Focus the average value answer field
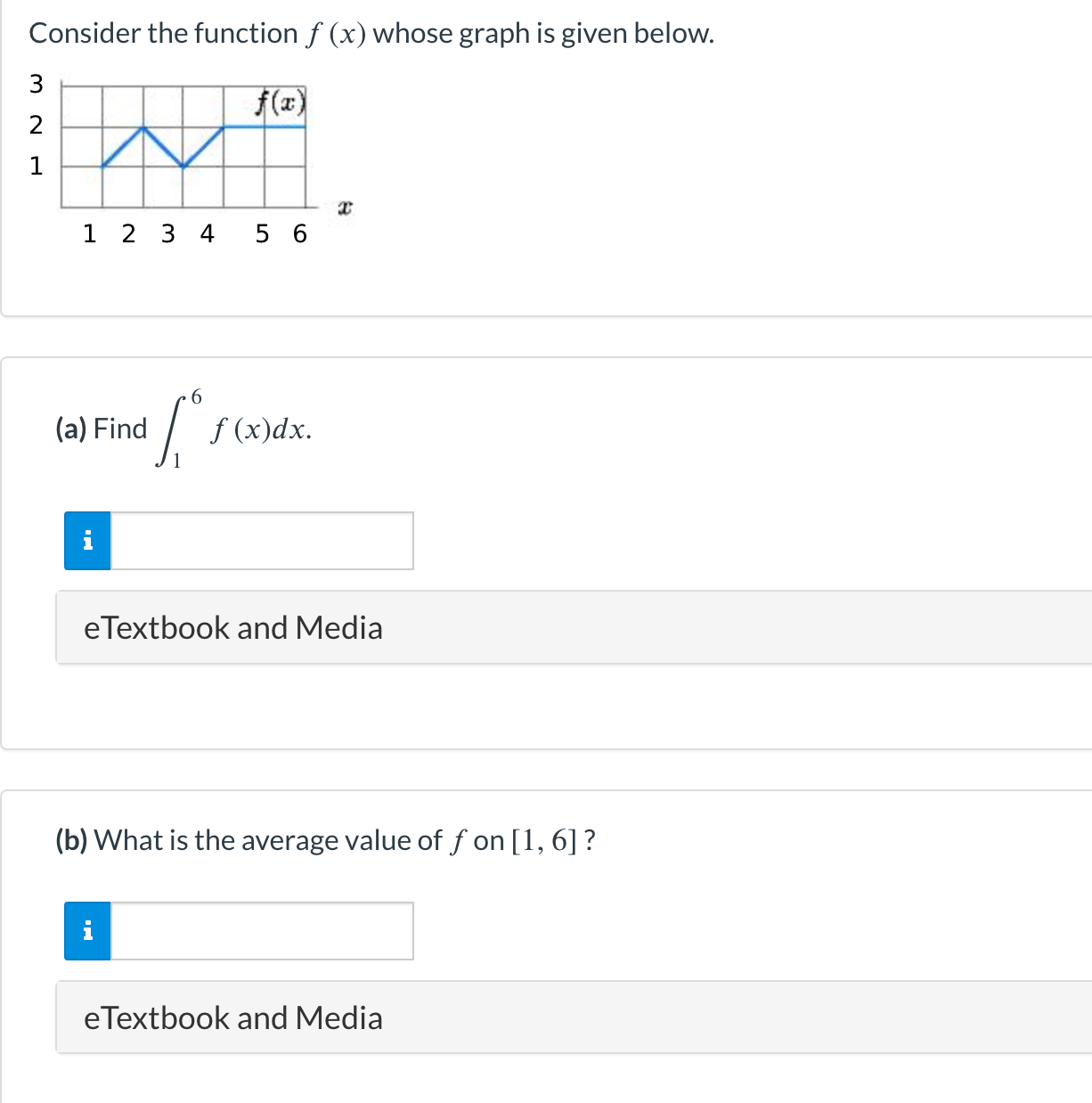The image size is (1092, 1103). click(x=262, y=931)
